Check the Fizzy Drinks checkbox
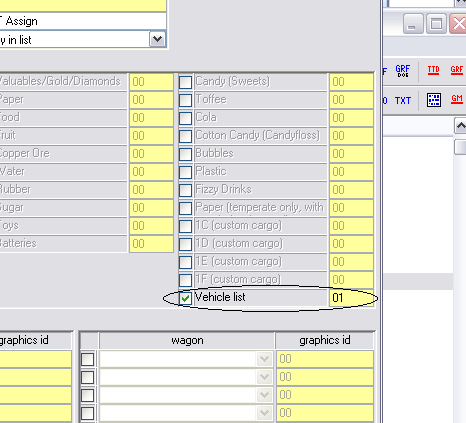 [185, 190]
